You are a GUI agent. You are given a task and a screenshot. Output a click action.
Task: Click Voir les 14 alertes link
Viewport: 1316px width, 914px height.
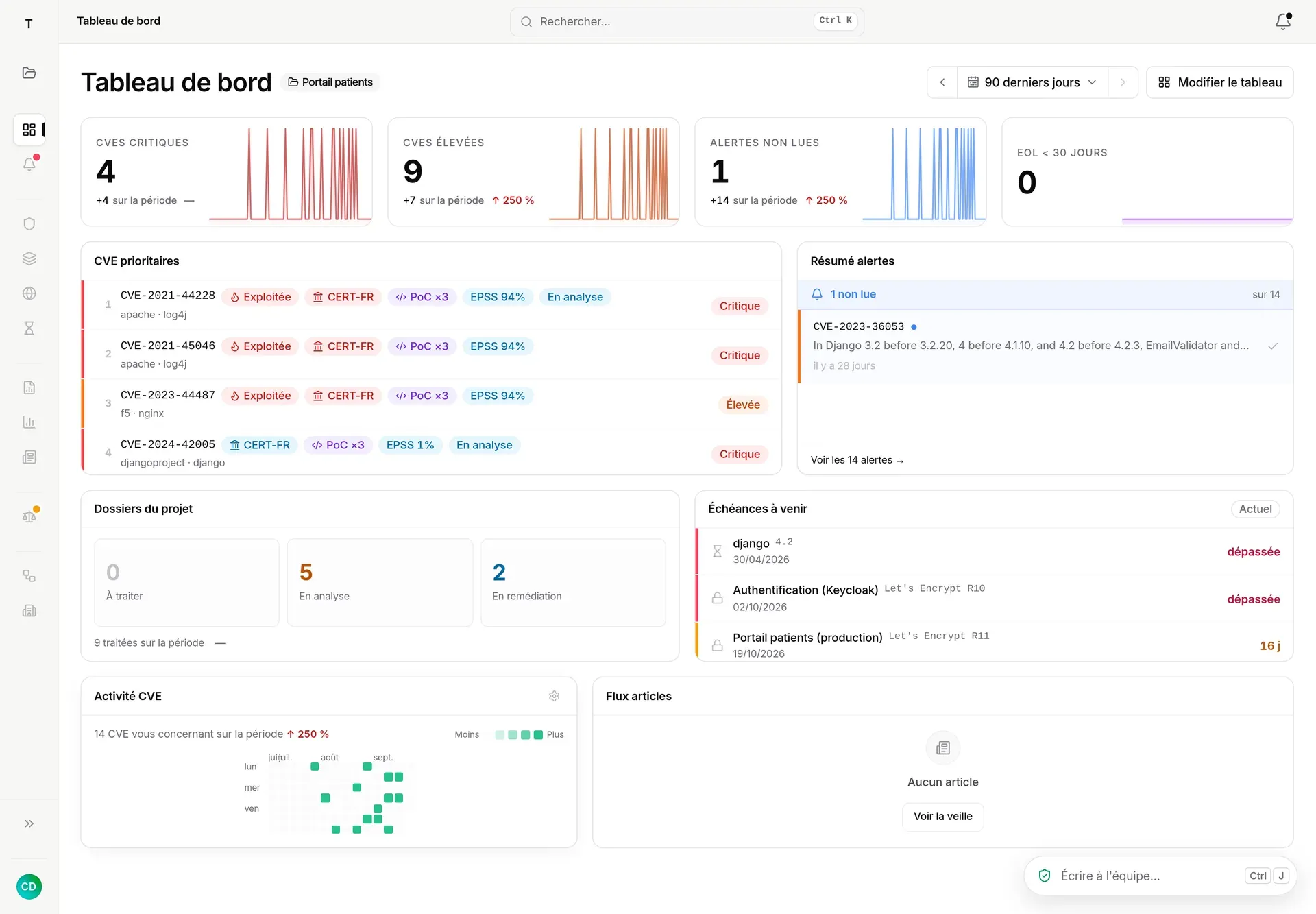point(857,460)
